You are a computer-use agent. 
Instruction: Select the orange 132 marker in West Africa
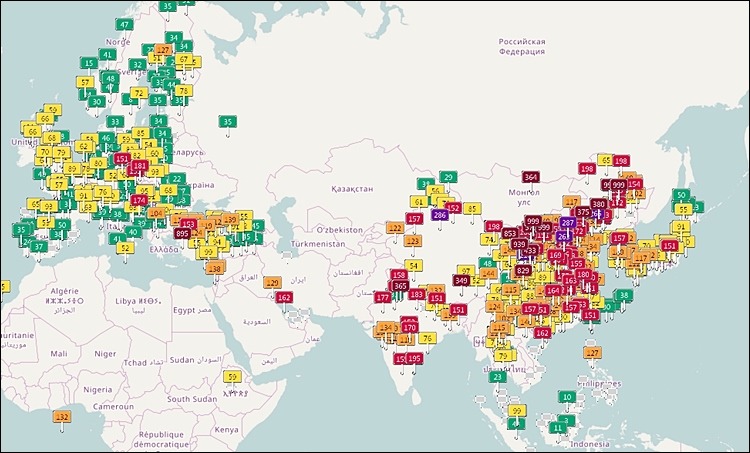(63, 416)
